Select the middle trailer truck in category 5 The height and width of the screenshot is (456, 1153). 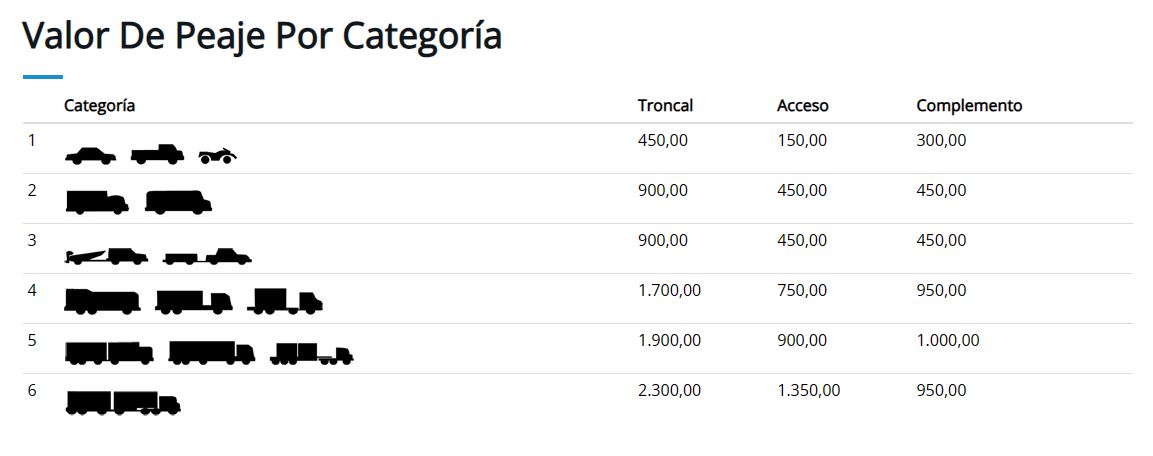212,352
